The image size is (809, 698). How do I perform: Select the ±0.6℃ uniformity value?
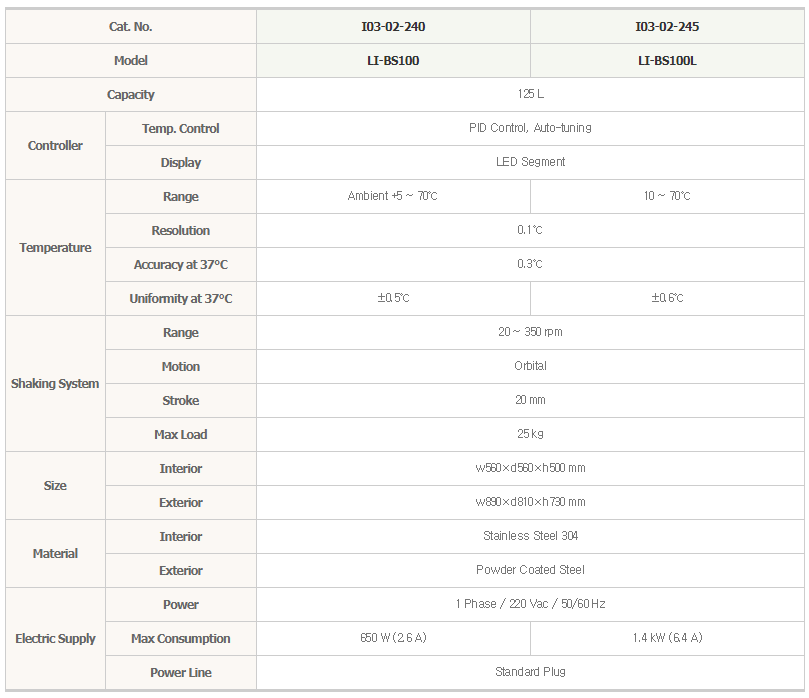(x=667, y=298)
